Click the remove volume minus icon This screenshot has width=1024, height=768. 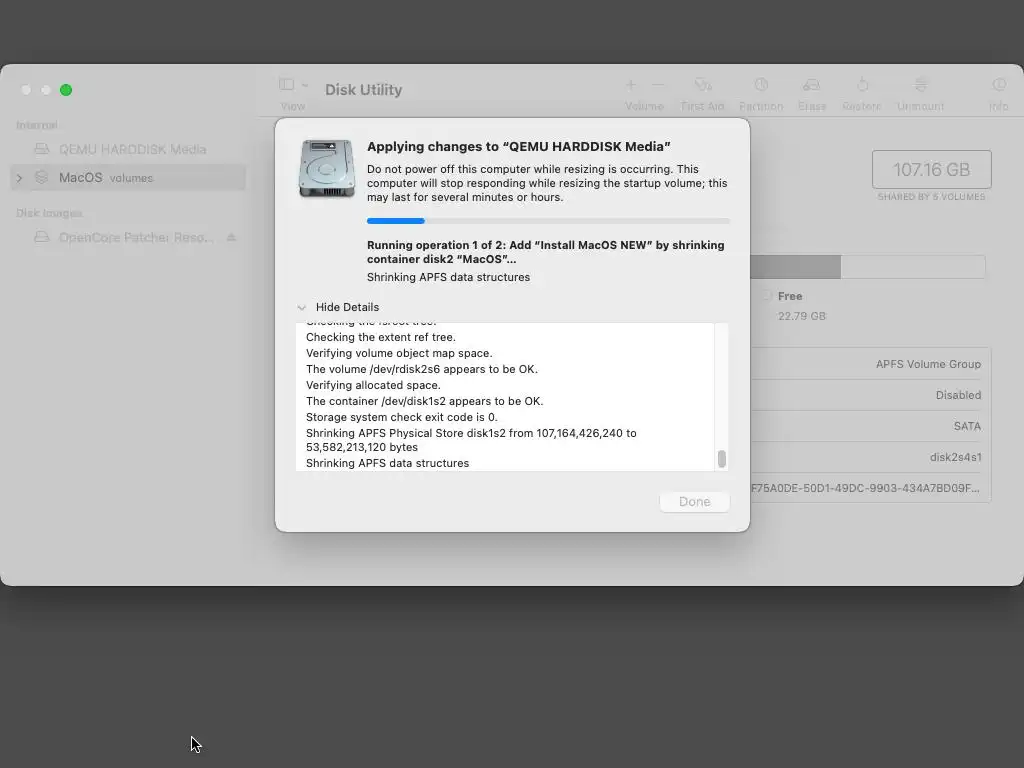tap(658, 85)
